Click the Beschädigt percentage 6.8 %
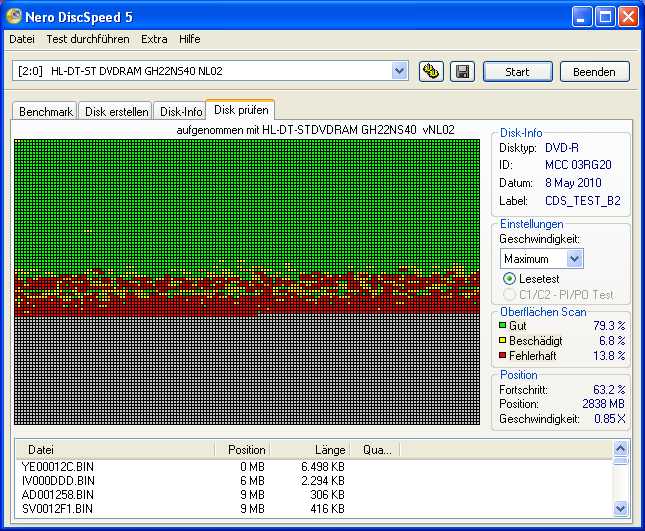Screen dimensions: 645x531 pyautogui.click(x=612, y=341)
